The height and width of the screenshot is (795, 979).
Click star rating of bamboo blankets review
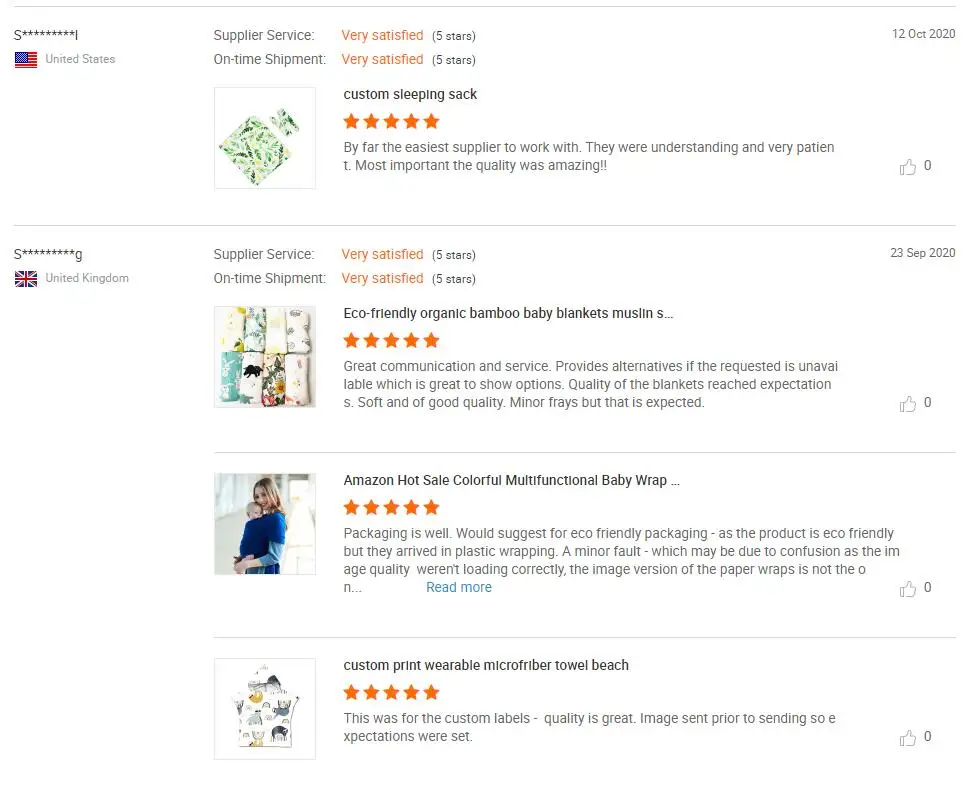391,341
